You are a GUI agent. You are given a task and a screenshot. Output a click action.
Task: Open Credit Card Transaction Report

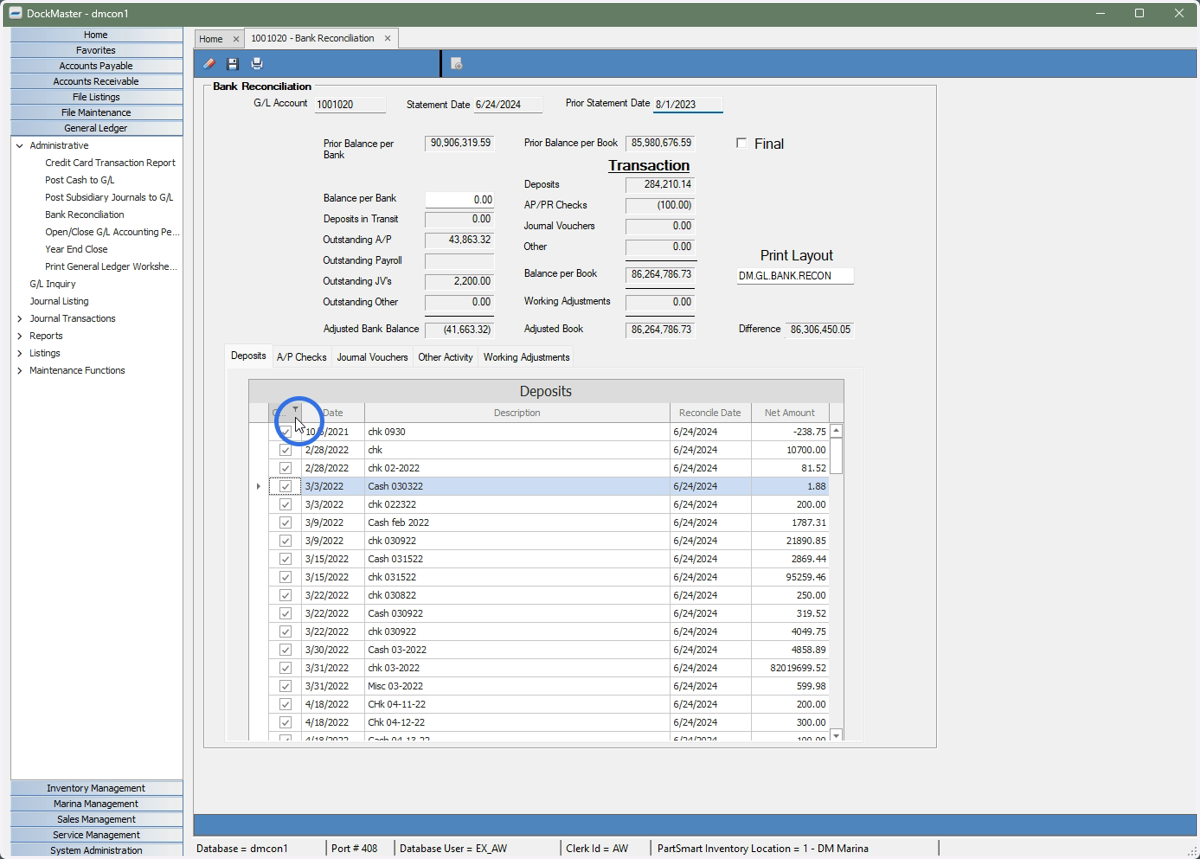110,163
